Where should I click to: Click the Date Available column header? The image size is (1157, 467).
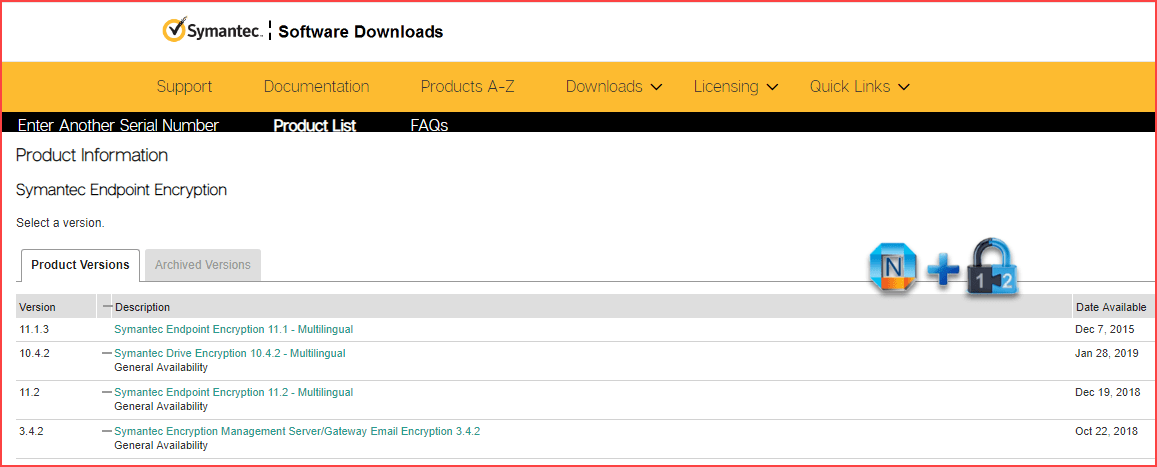tap(1111, 307)
